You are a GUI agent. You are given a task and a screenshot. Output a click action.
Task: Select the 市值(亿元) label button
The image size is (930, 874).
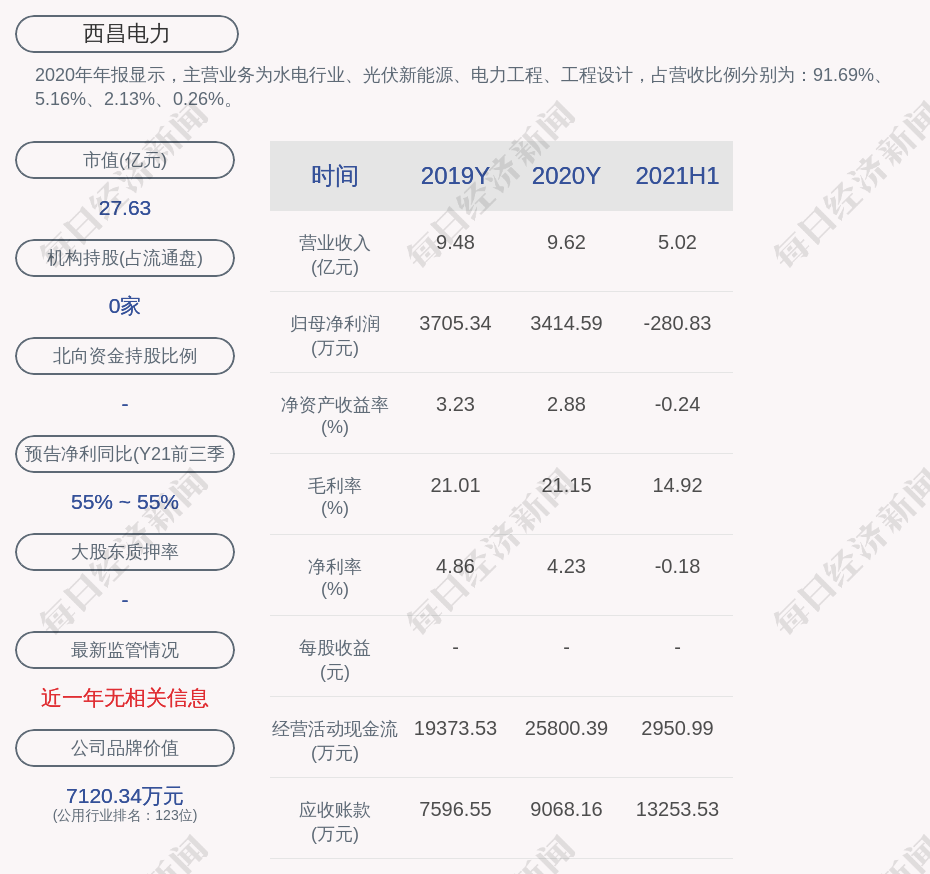125,160
